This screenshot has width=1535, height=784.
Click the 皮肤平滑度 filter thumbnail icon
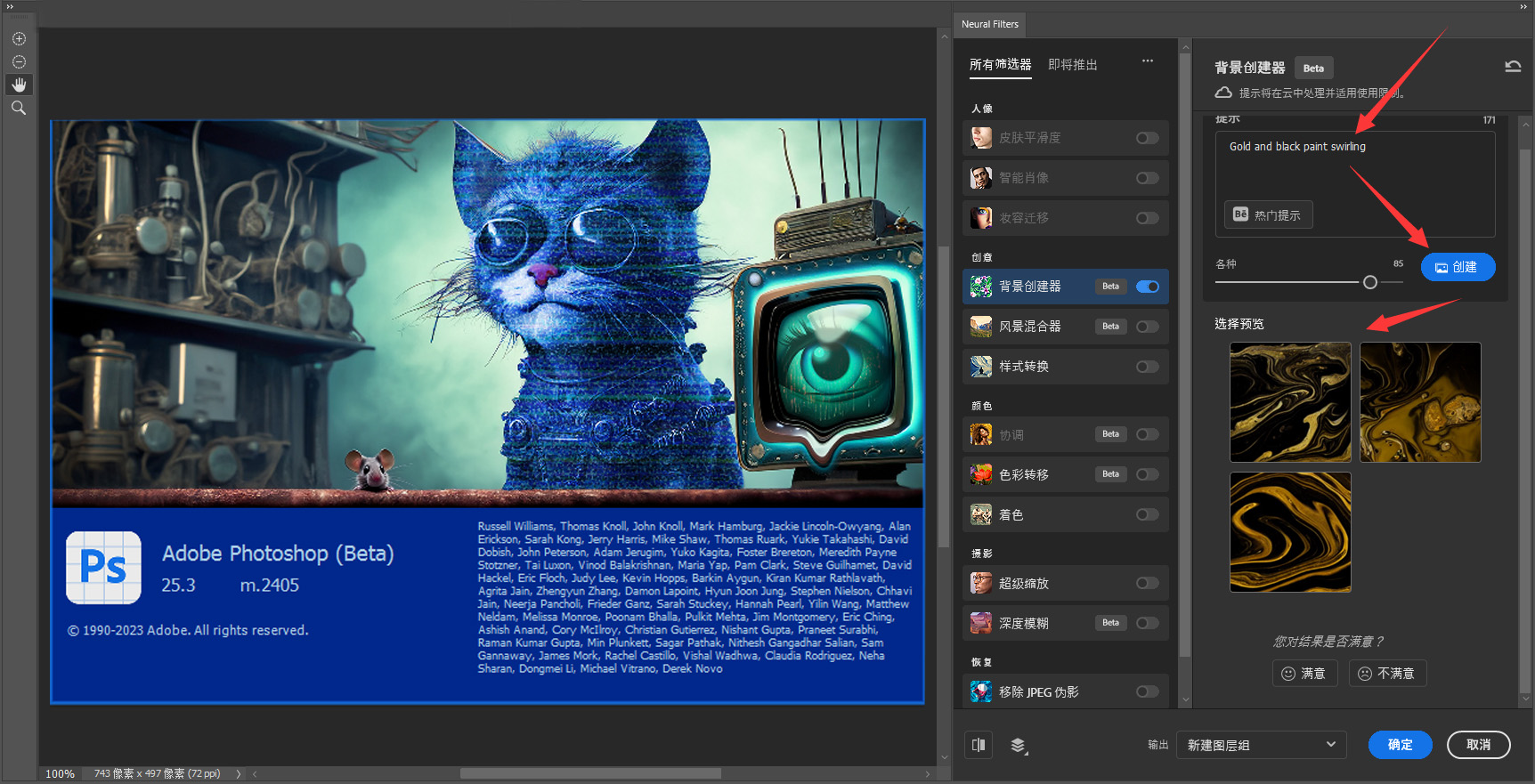point(981,138)
